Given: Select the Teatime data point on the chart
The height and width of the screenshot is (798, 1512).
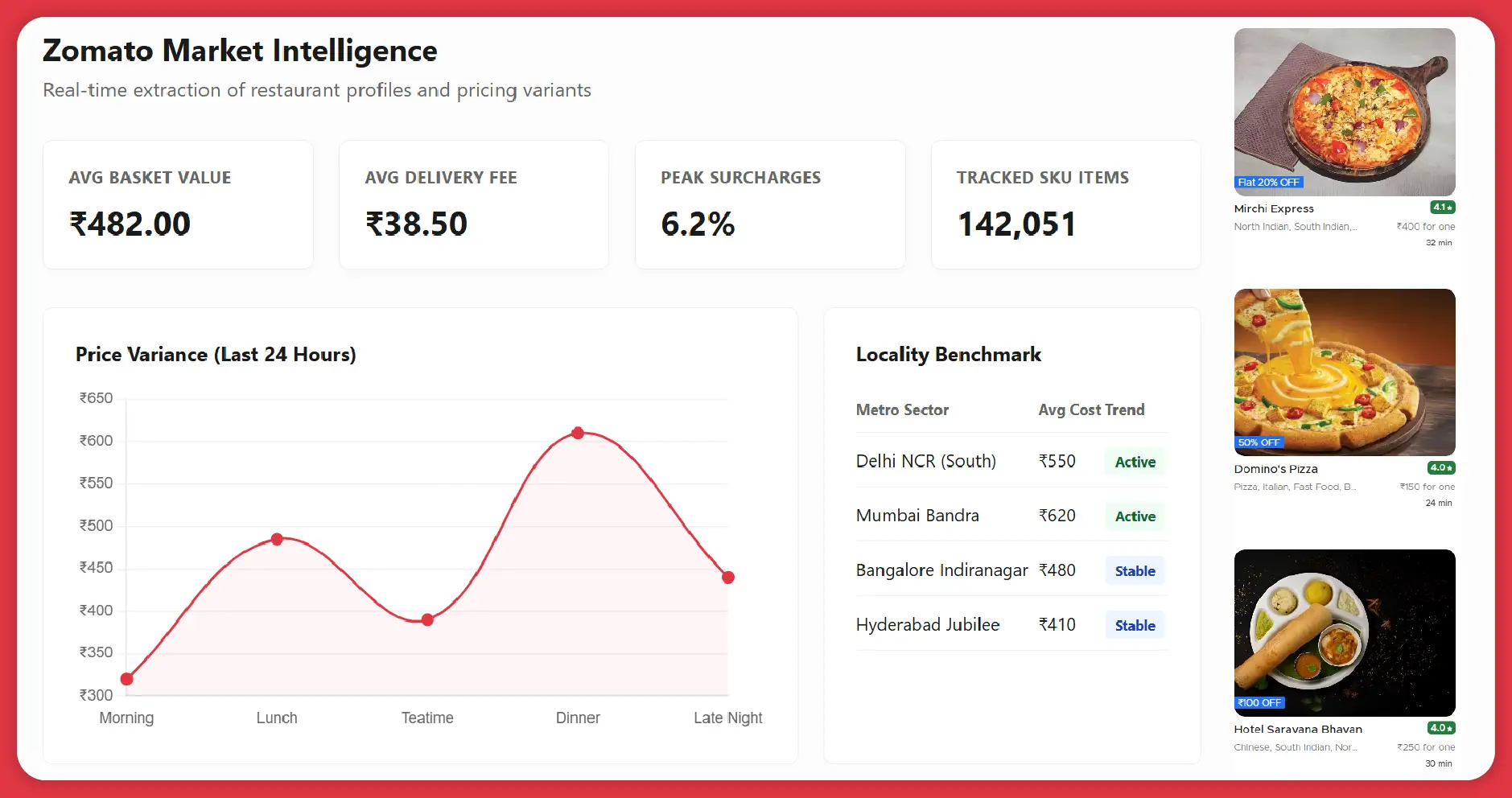Looking at the screenshot, I should coord(427,620).
